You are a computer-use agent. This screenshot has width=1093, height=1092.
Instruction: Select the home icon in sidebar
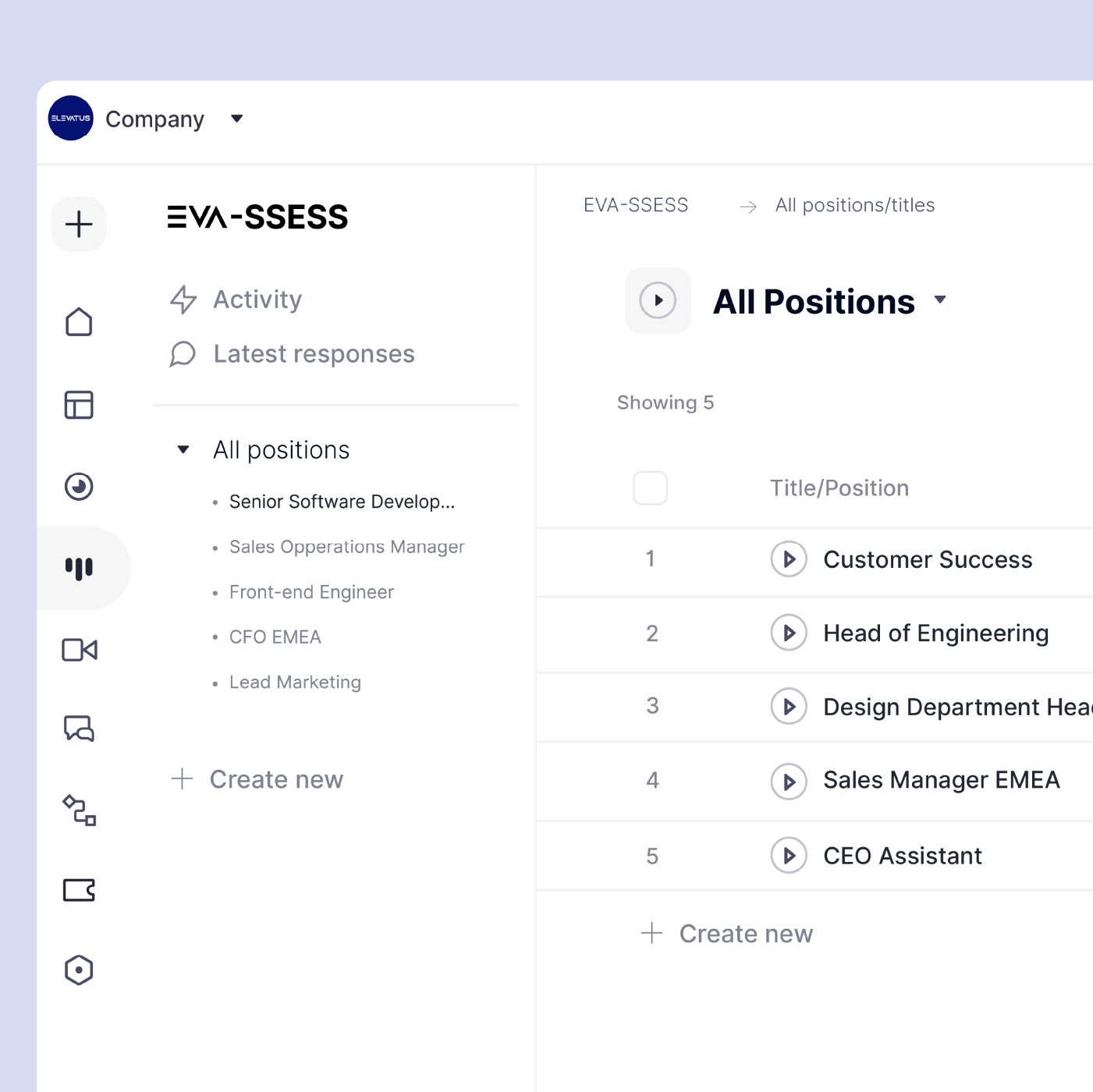pyautogui.click(x=78, y=322)
